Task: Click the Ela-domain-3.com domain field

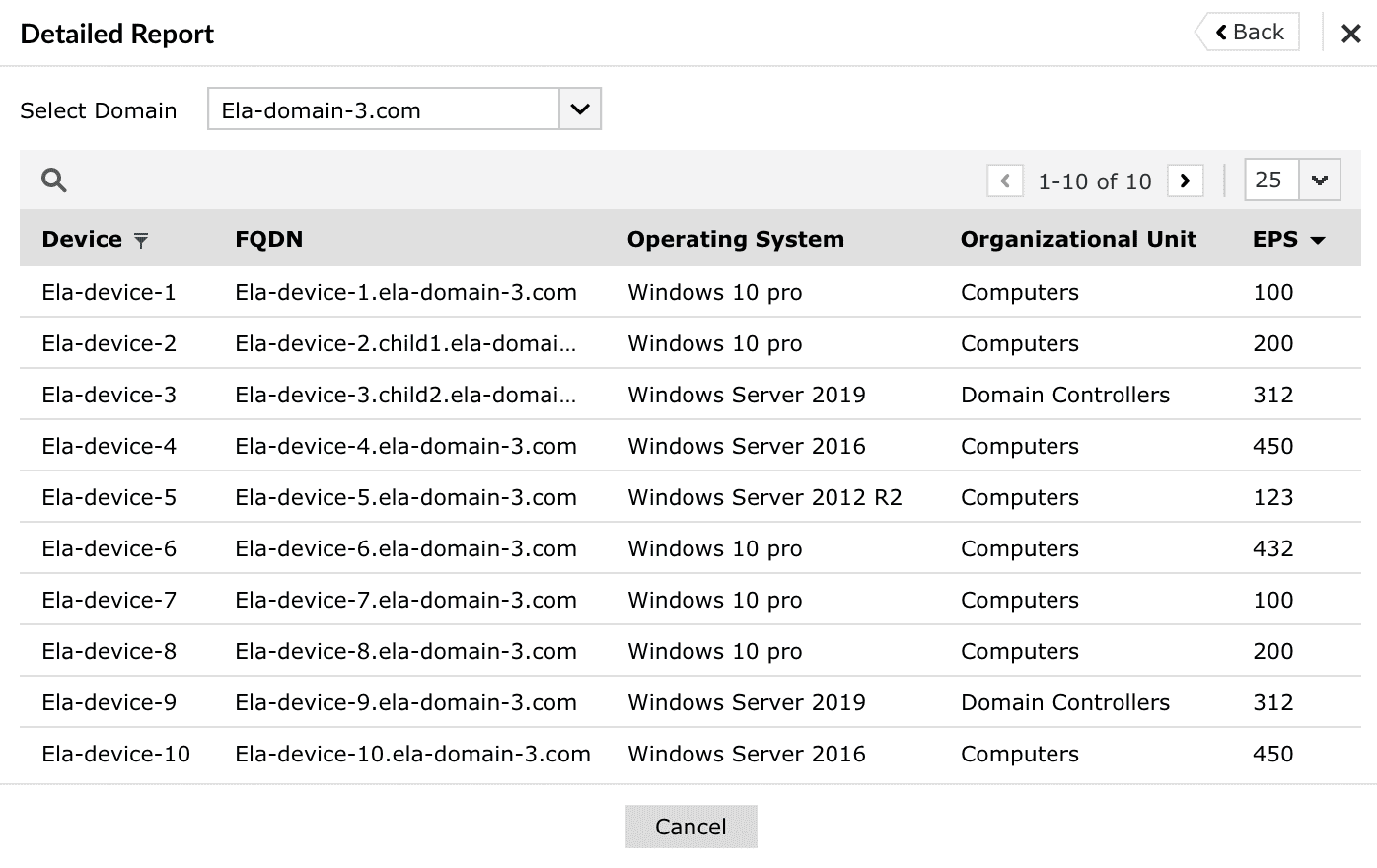Action: 383,109
